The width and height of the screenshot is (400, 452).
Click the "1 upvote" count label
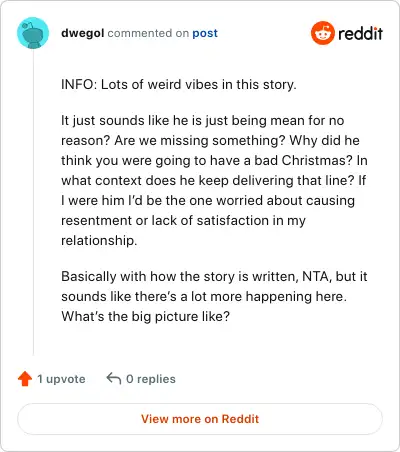pyautogui.click(x=61, y=379)
